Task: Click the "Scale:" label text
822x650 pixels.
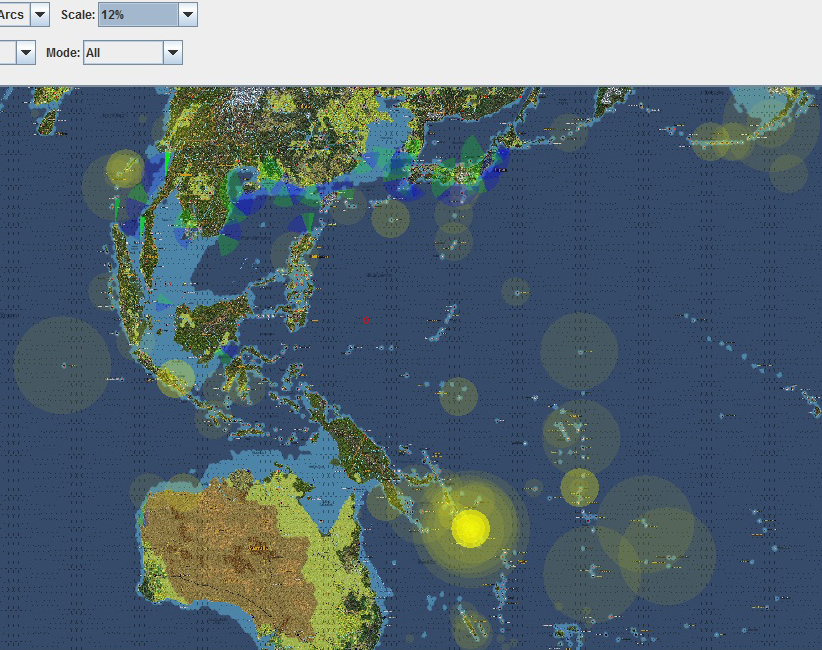Action: (x=78, y=15)
